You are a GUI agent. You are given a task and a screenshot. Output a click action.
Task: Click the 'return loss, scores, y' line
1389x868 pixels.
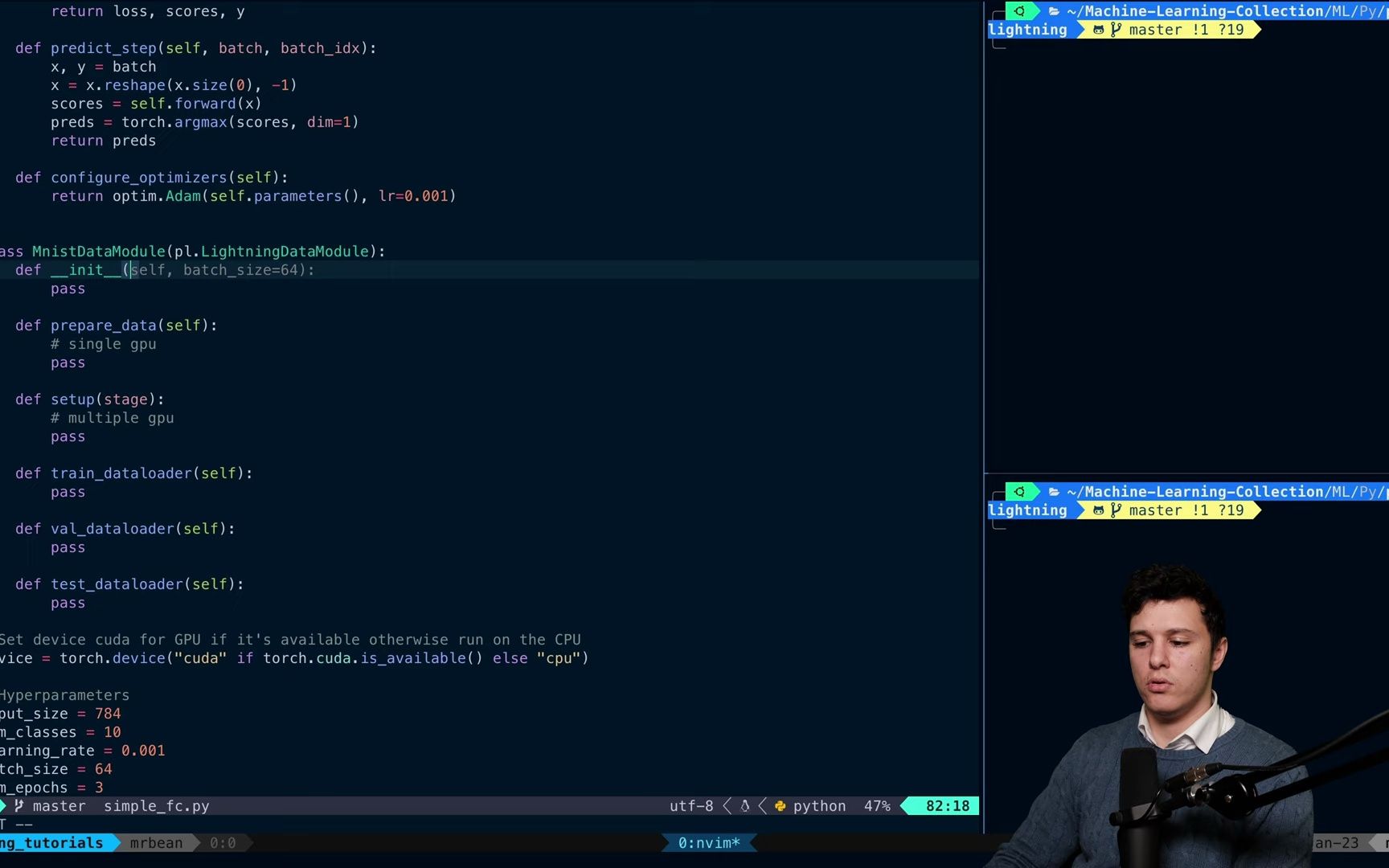tap(148, 11)
